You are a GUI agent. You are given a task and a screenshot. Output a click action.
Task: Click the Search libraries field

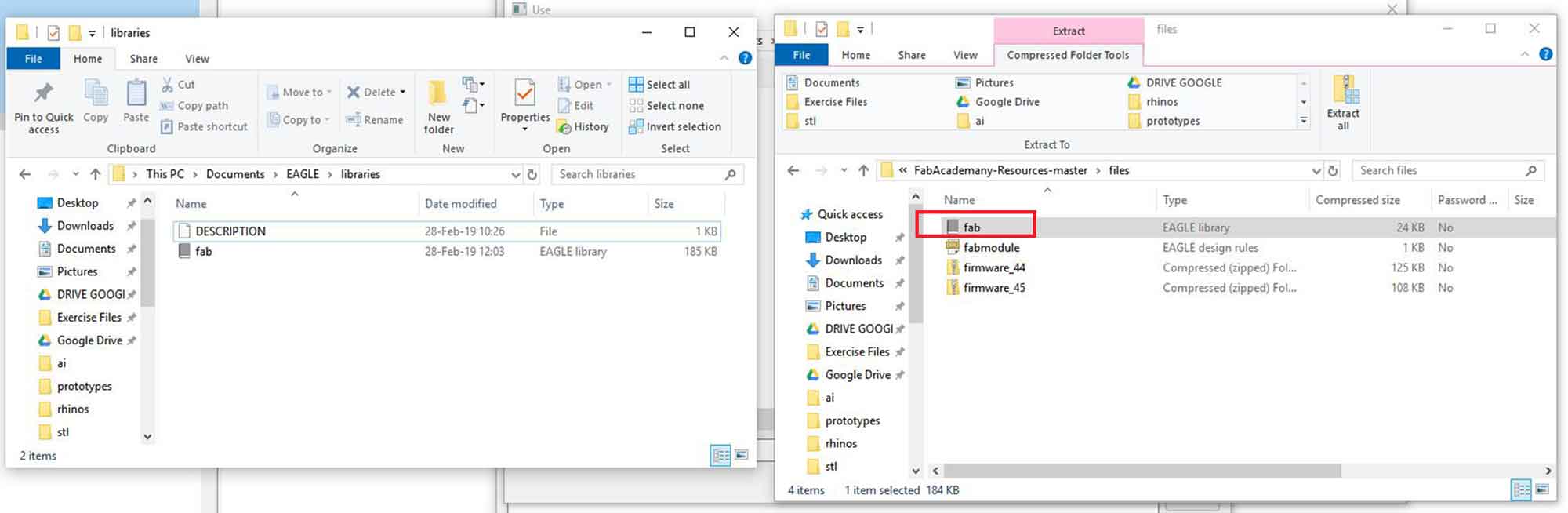tap(647, 174)
